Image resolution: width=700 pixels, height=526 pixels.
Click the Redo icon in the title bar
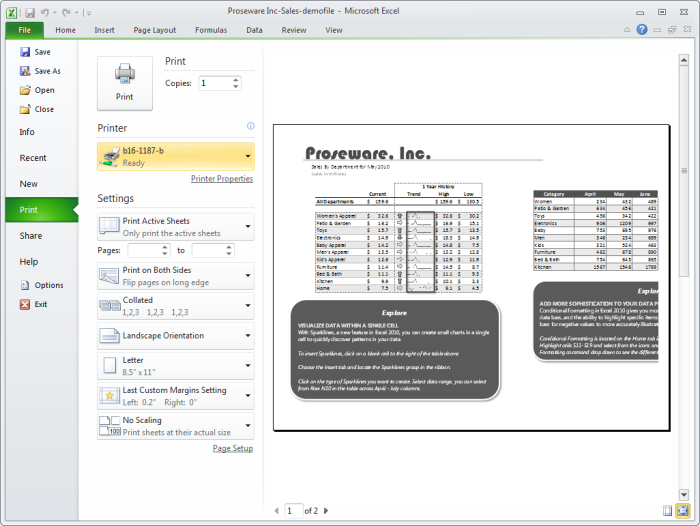pyautogui.click(x=66, y=13)
